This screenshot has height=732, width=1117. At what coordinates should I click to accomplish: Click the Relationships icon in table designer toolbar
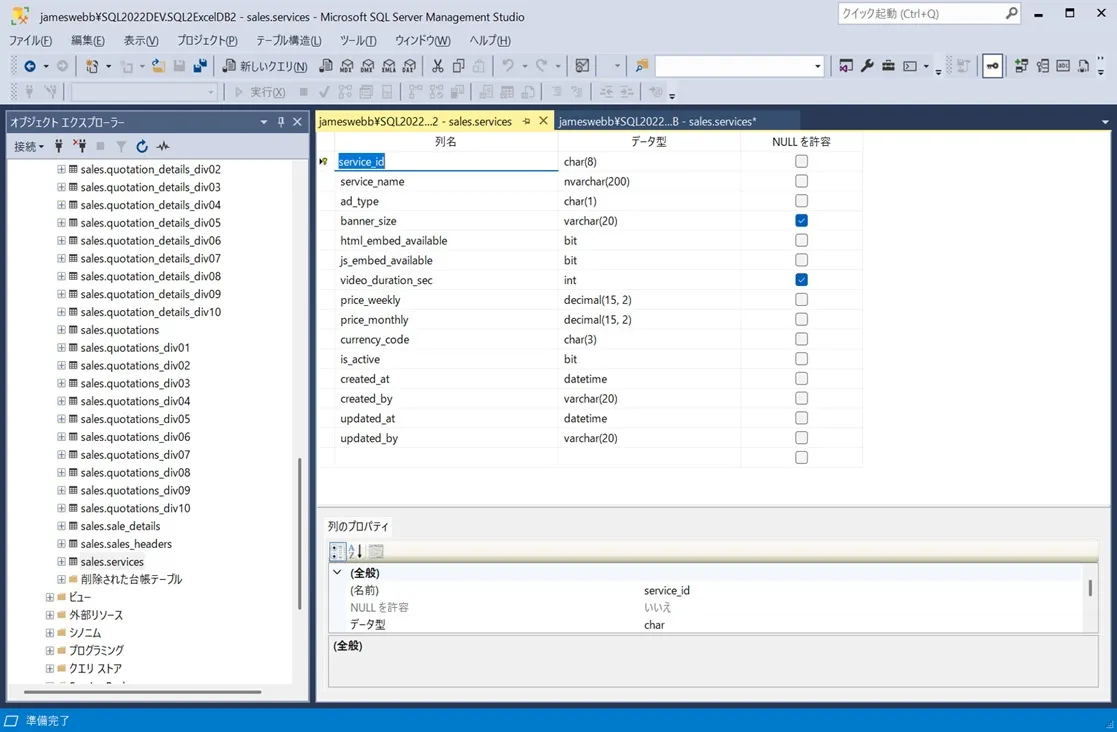1021,66
